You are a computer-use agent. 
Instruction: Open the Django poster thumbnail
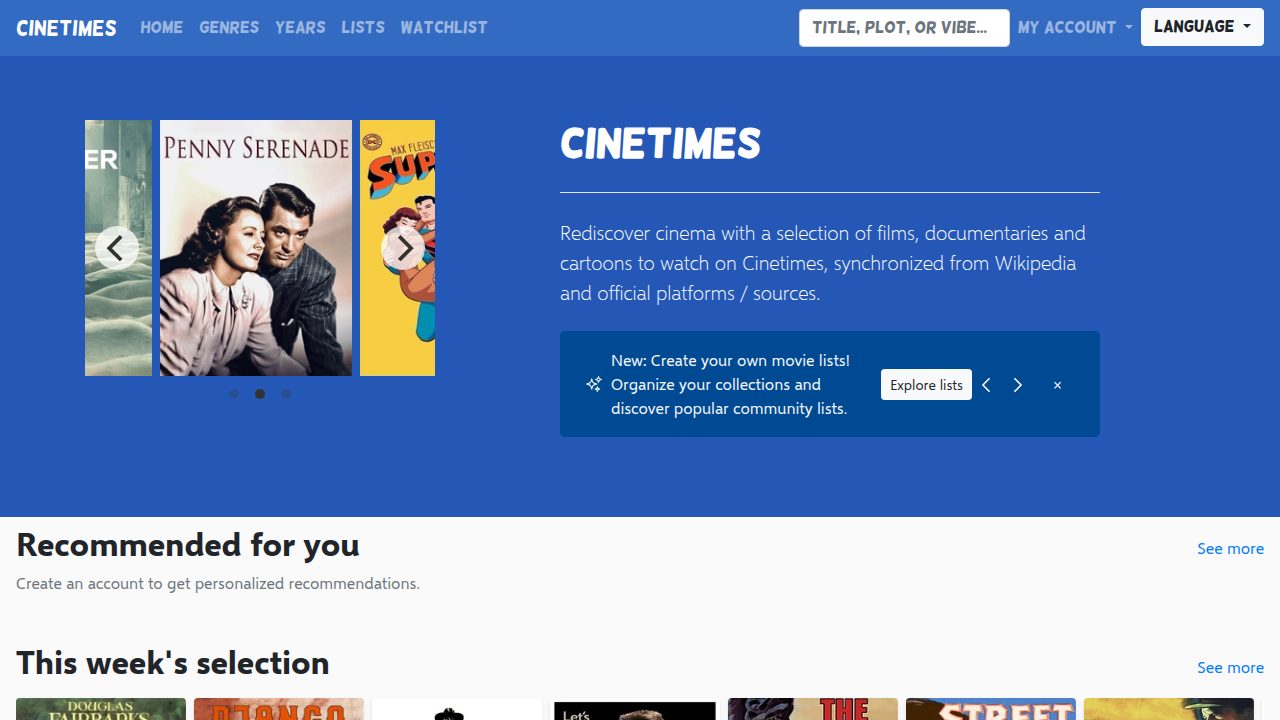click(279, 709)
